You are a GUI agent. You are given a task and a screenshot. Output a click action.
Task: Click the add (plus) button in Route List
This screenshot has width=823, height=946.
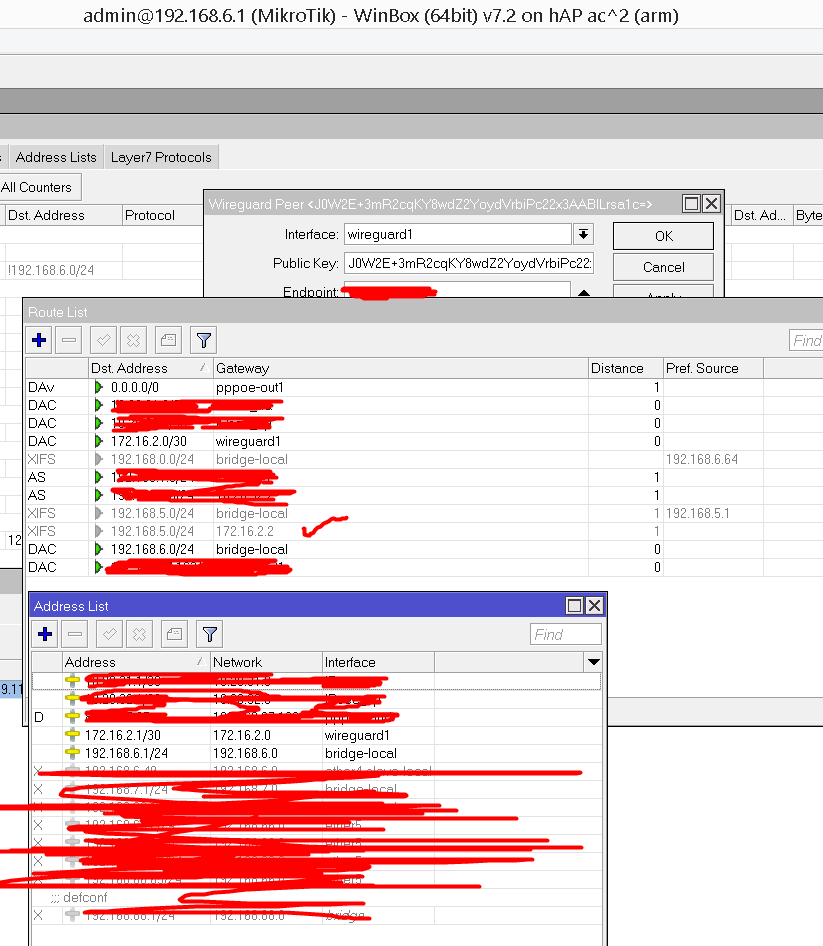point(39,340)
